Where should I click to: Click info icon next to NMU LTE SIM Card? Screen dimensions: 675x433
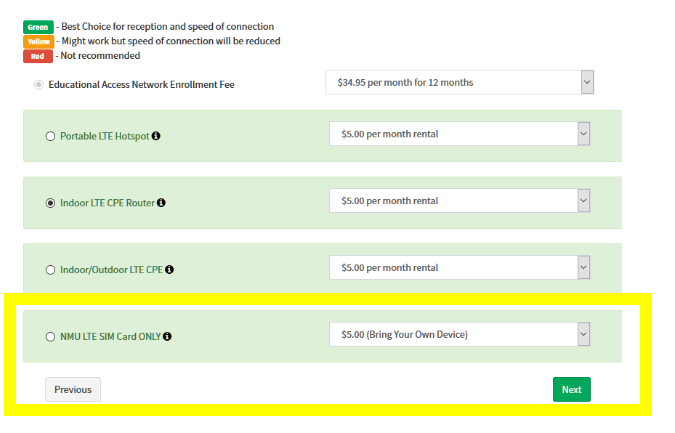tap(167, 337)
